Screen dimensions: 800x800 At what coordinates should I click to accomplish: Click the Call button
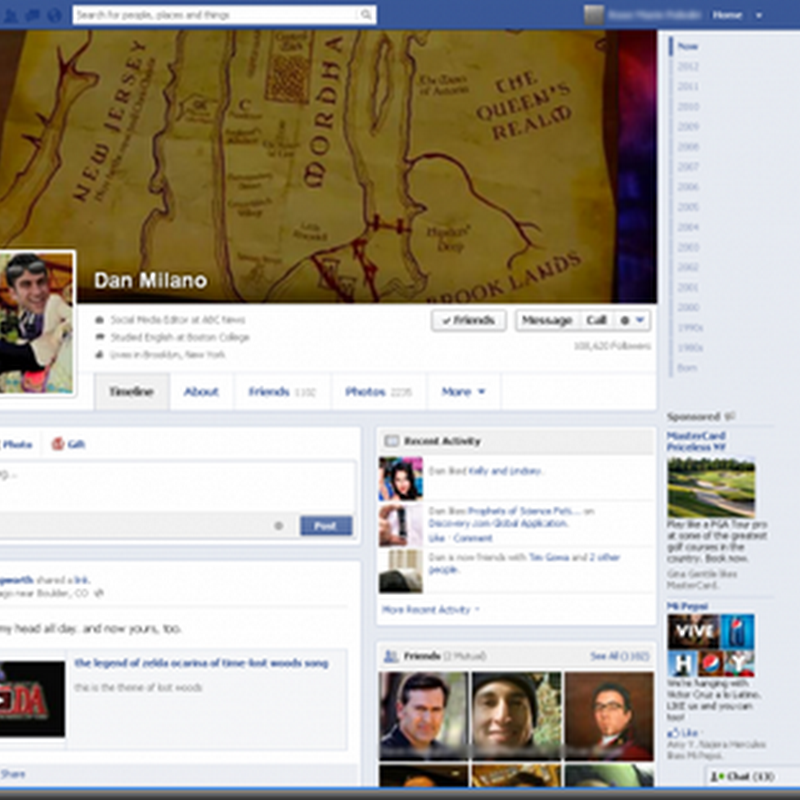(x=596, y=320)
